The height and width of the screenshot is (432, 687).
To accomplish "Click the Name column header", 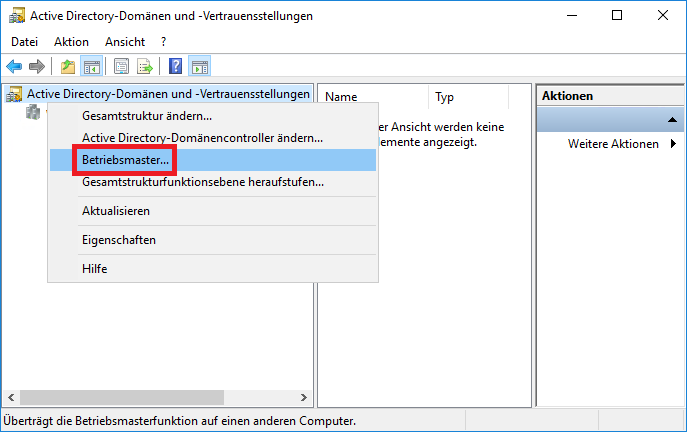I will [342, 97].
